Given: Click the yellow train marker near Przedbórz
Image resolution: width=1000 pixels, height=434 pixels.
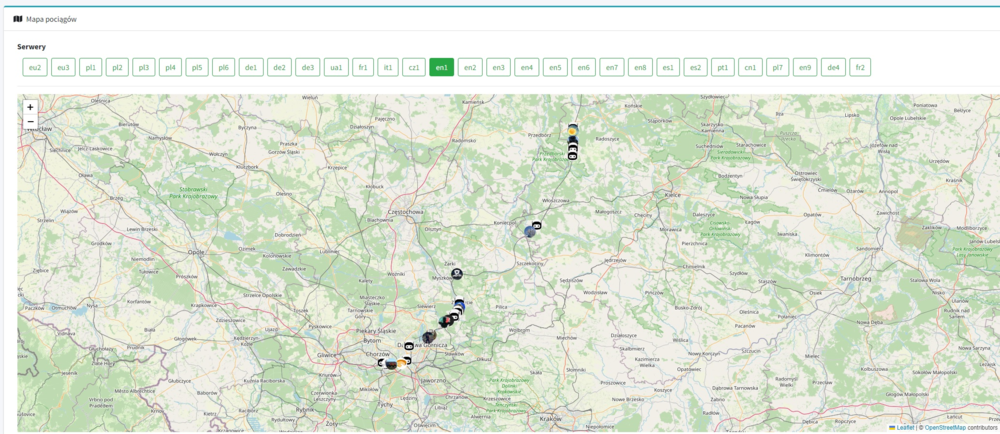Looking at the screenshot, I should click(572, 131).
